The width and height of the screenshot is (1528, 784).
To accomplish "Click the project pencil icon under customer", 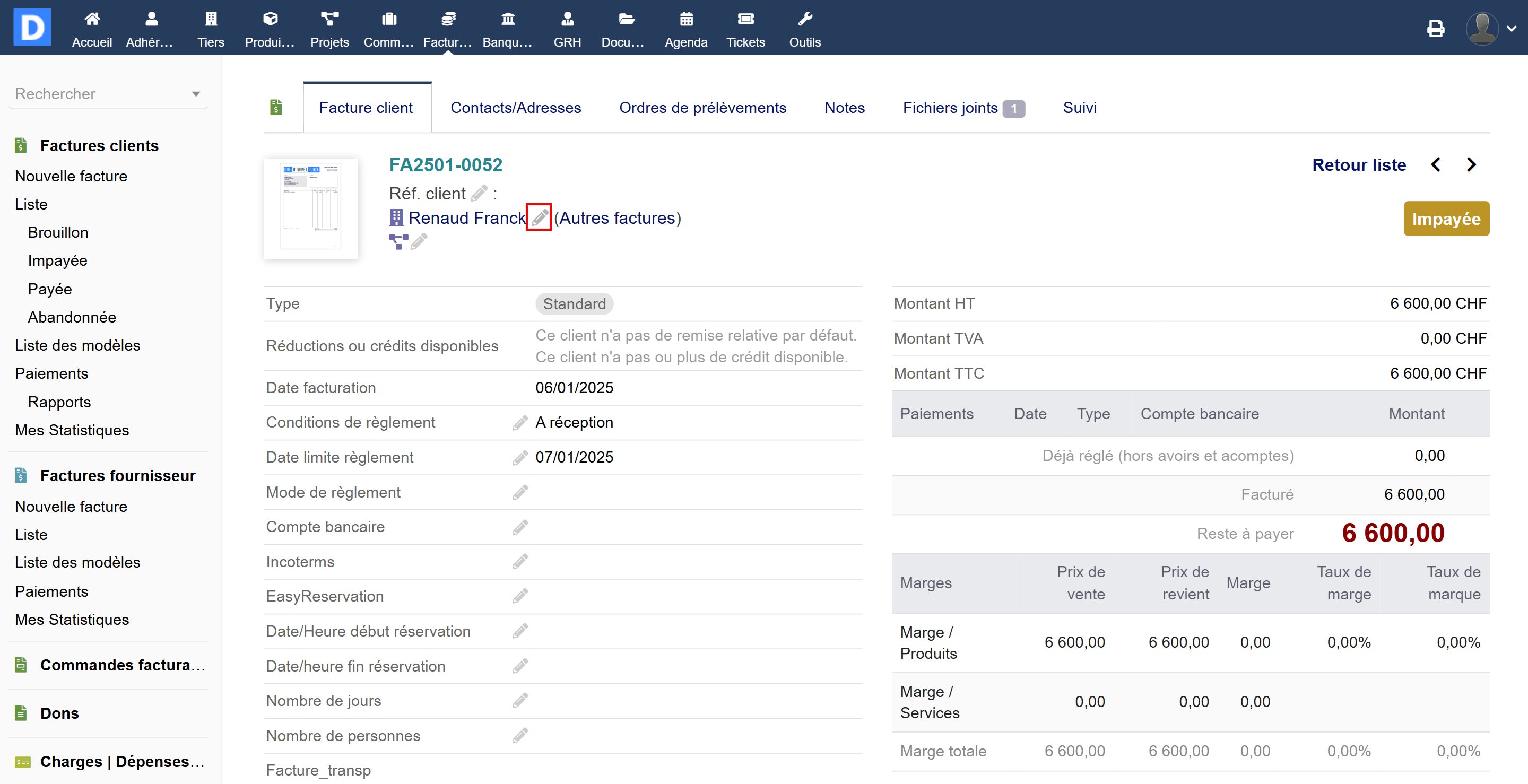I will (x=419, y=241).
